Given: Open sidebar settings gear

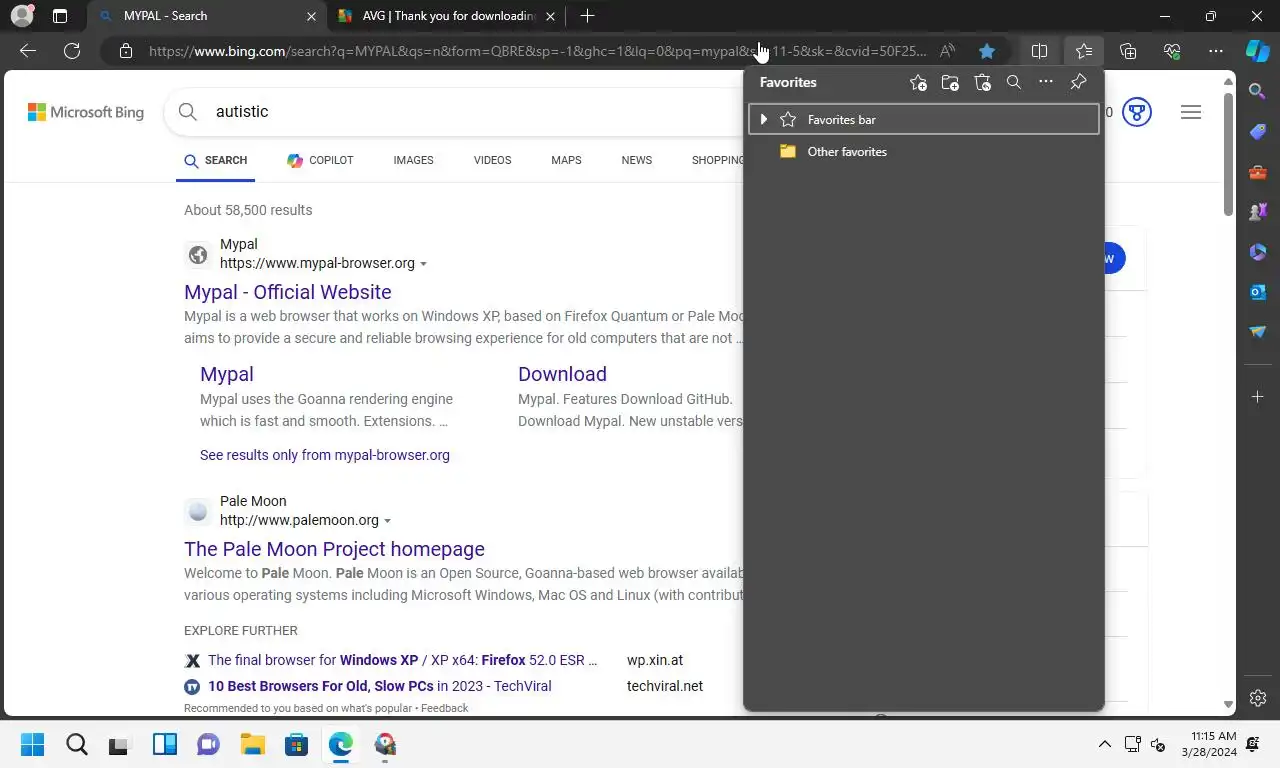Looking at the screenshot, I should click(x=1258, y=698).
